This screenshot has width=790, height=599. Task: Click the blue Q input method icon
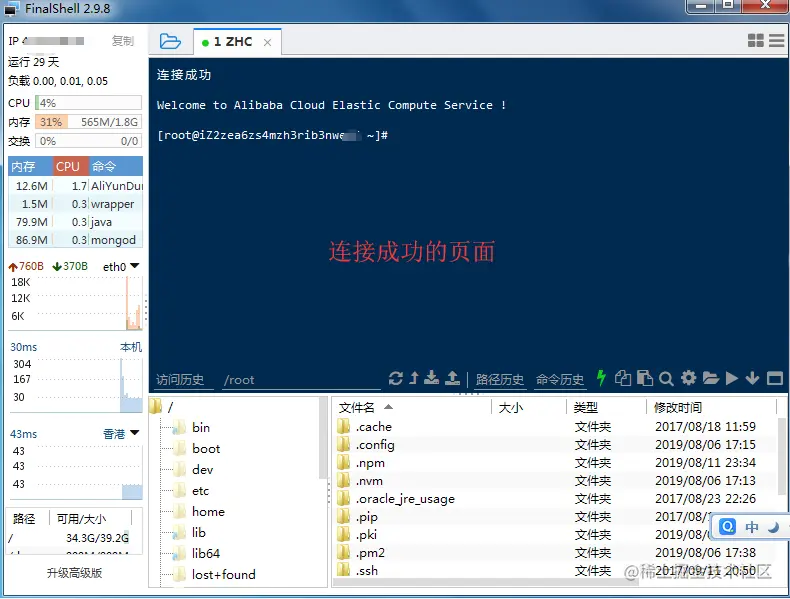pyautogui.click(x=728, y=527)
